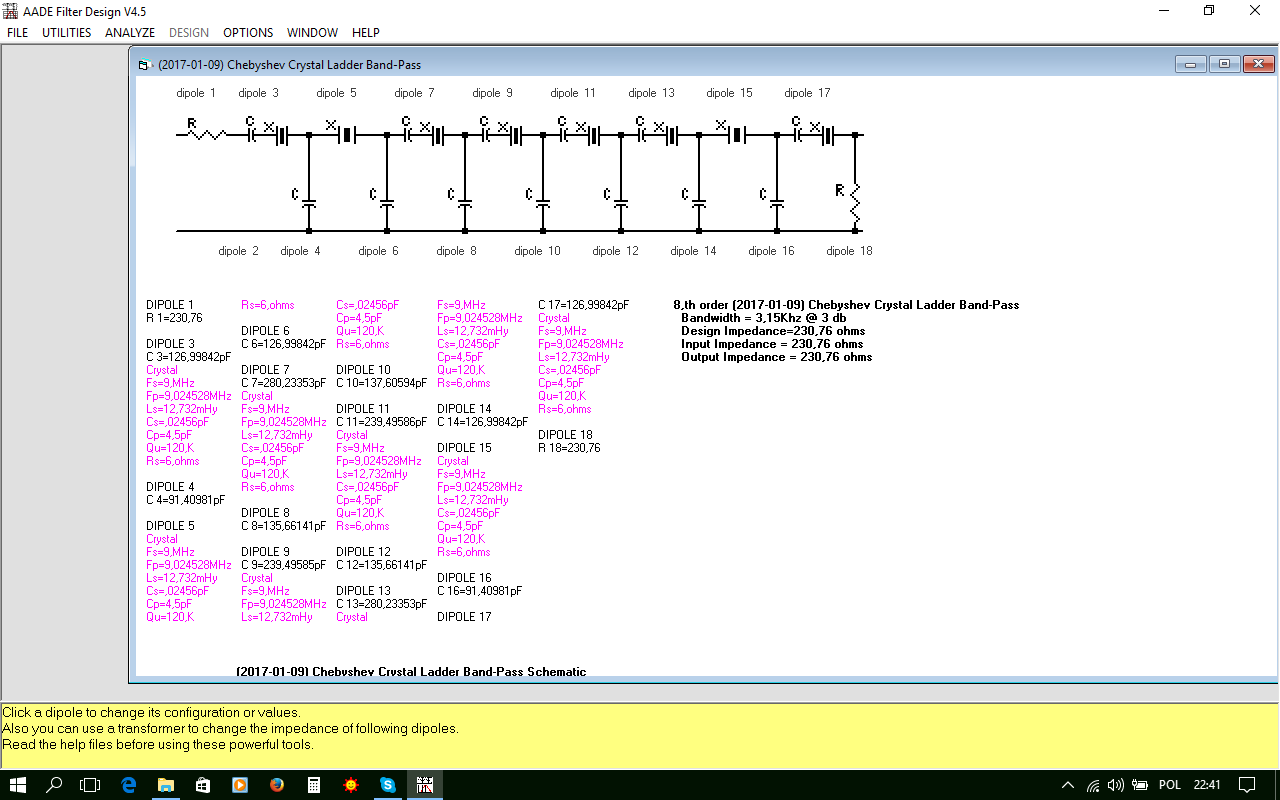The image size is (1280, 800).
Task: Click the input resistor R of dipole 1
Action: 207,133
